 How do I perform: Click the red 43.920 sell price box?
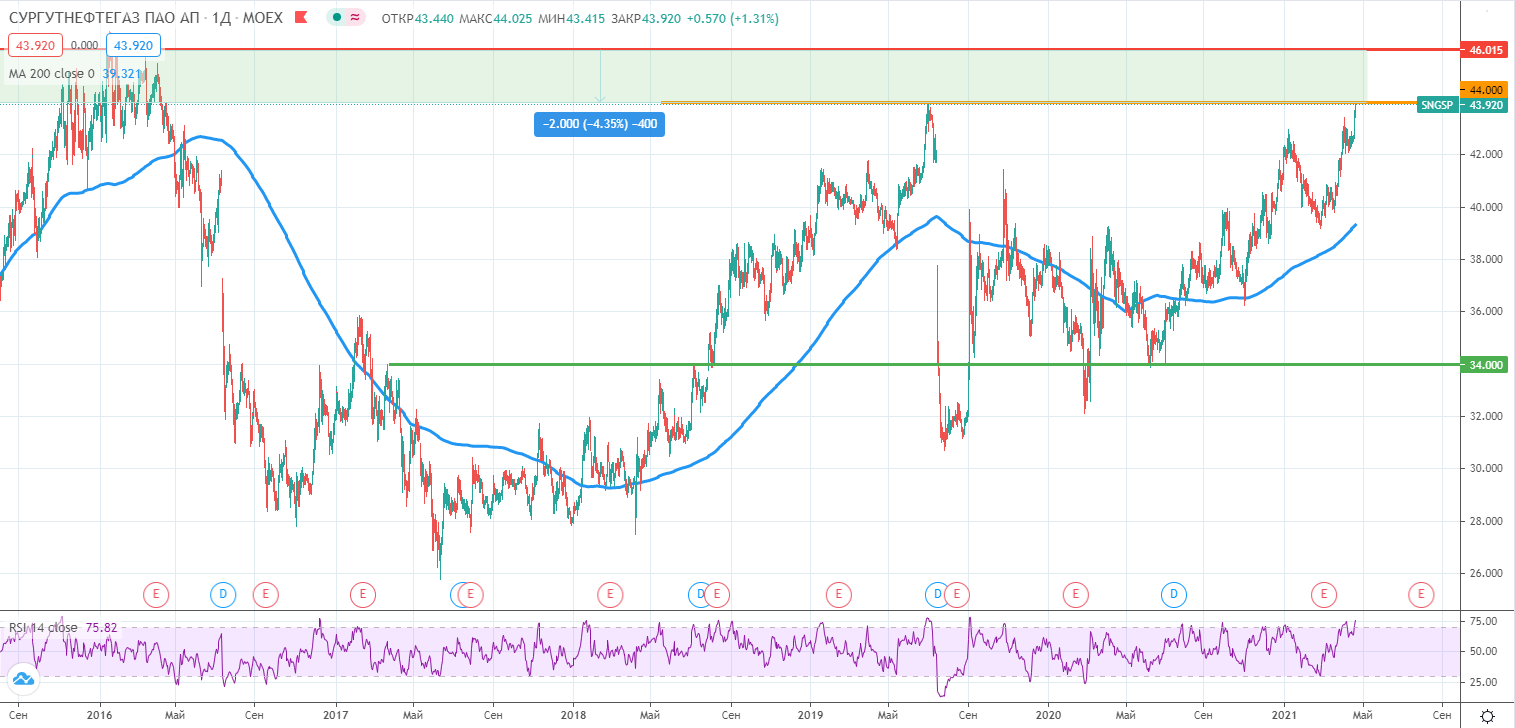36,45
